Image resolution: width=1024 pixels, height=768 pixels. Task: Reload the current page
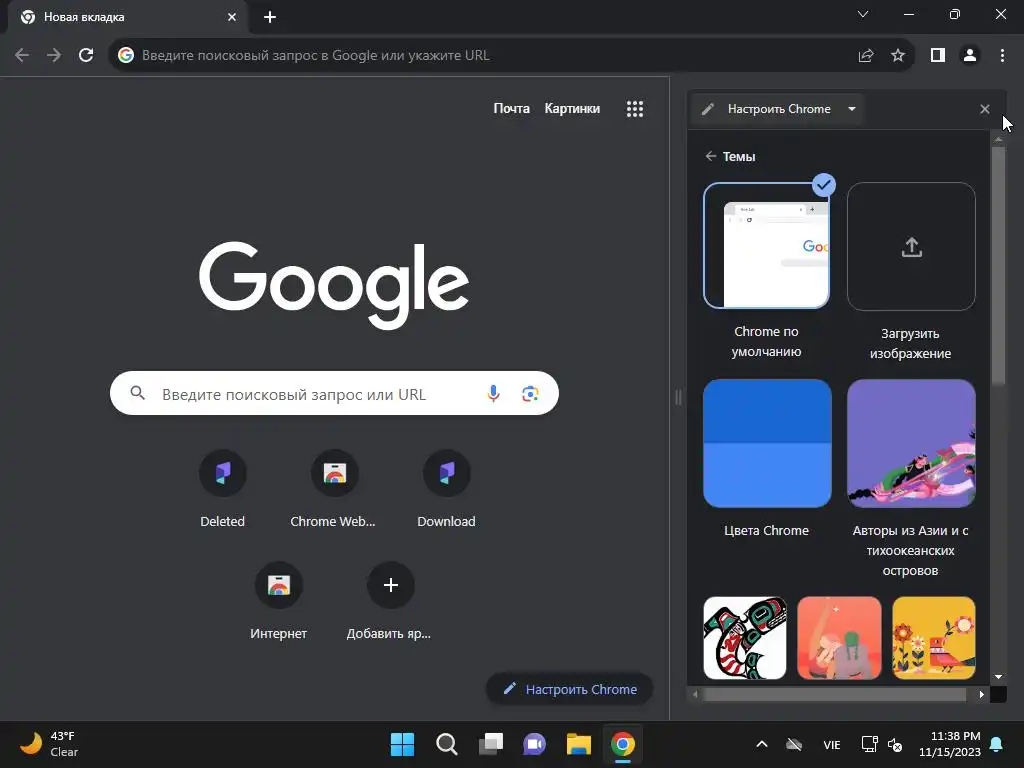coord(86,56)
